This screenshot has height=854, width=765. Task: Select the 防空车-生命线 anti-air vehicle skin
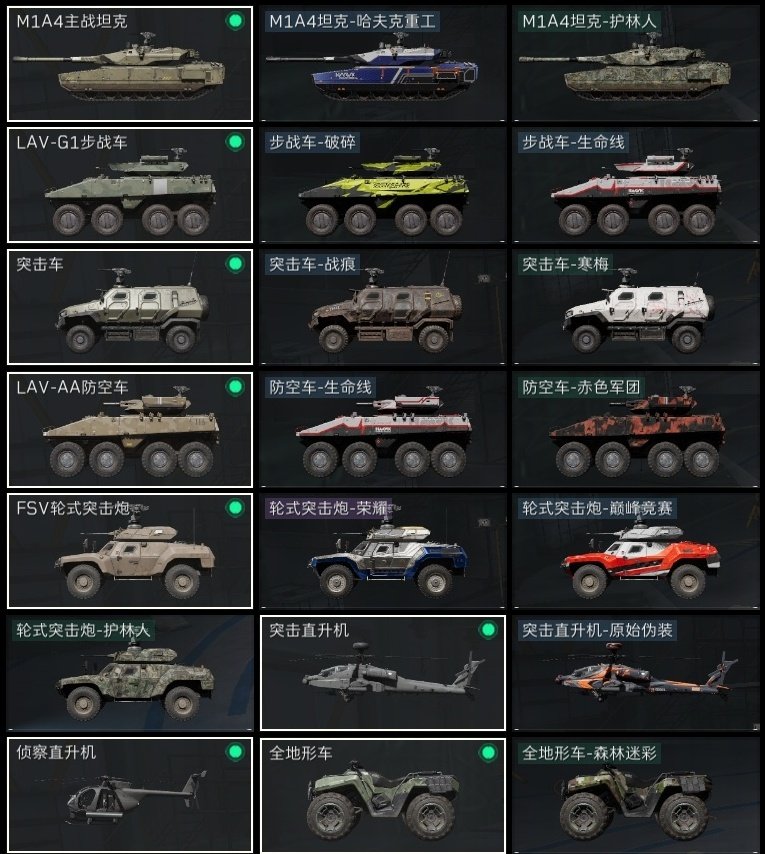tap(383, 430)
